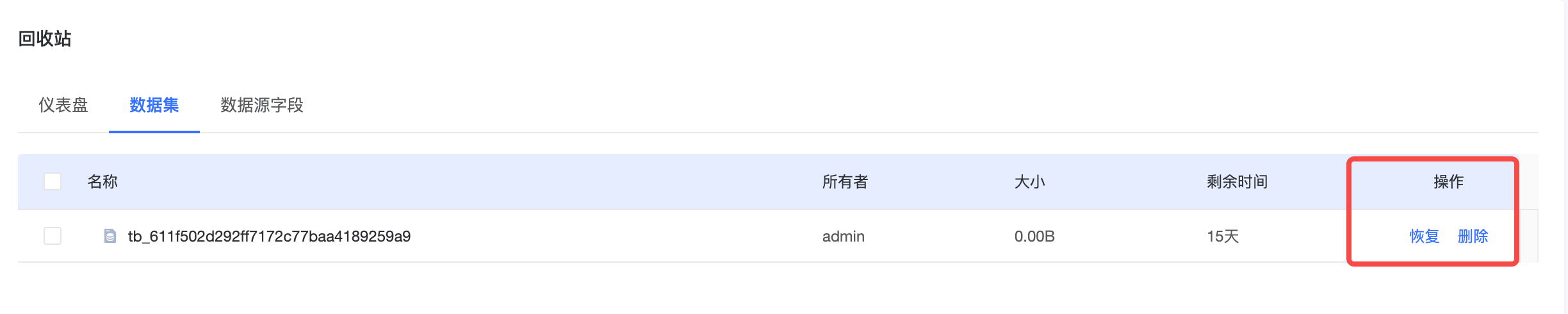Select the dataset name tb_611f502d292ff7172c77baa4189259a9
The width and height of the screenshot is (1568, 314).
point(269,236)
